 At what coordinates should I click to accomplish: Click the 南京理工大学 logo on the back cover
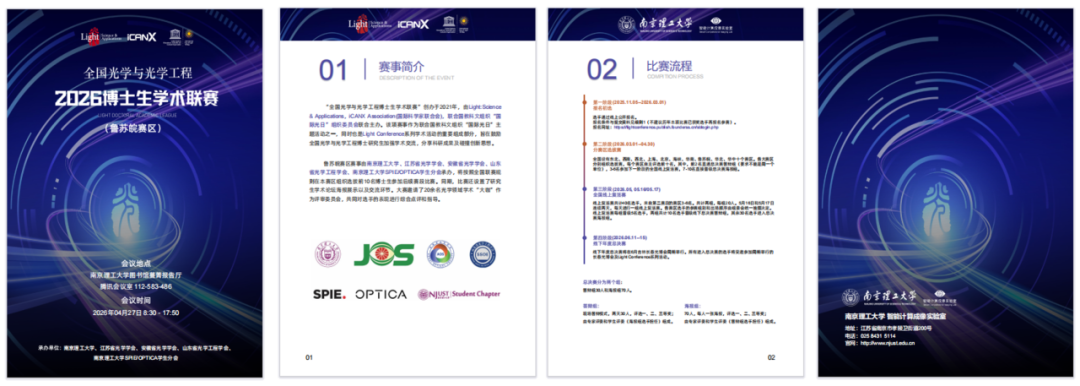tap(880, 297)
